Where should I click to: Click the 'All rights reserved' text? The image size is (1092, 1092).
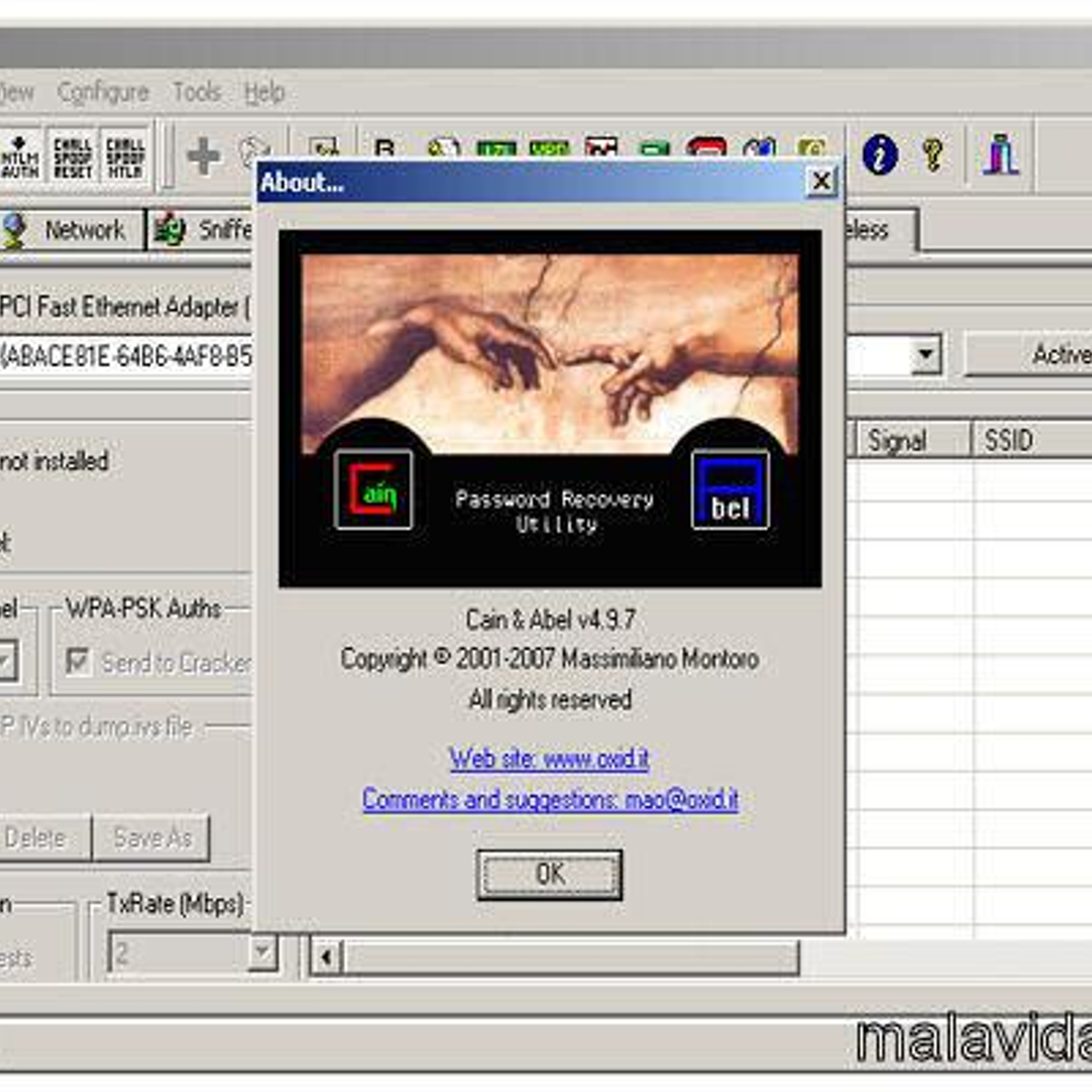coord(550,700)
